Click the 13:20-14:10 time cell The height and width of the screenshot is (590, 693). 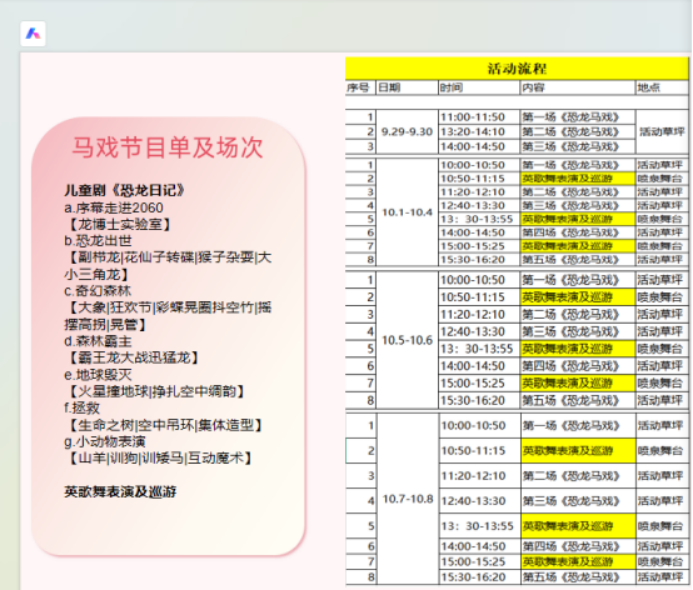pyautogui.click(x=472, y=131)
